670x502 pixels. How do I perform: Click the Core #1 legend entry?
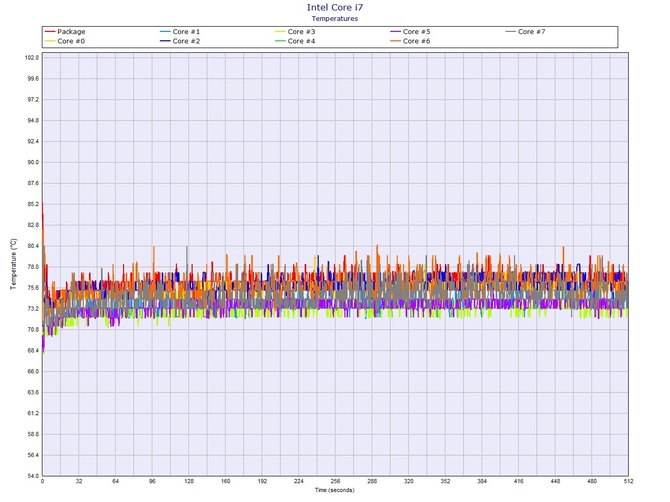pyautogui.click(x=180, y=32)
